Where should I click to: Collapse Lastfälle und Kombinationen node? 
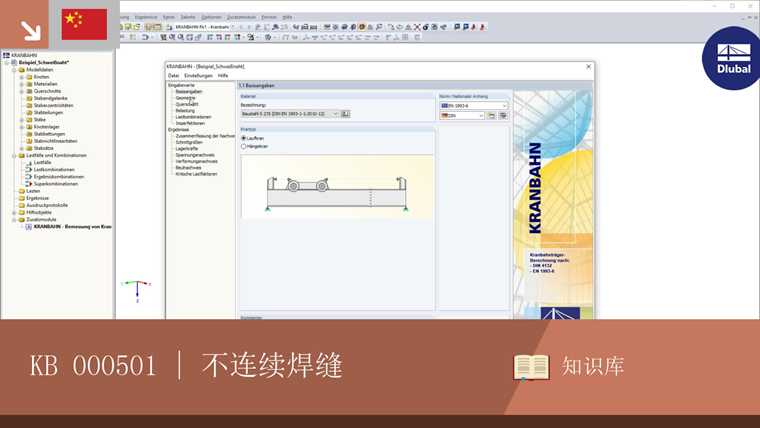pyautogui.click(x=14, y=156)
